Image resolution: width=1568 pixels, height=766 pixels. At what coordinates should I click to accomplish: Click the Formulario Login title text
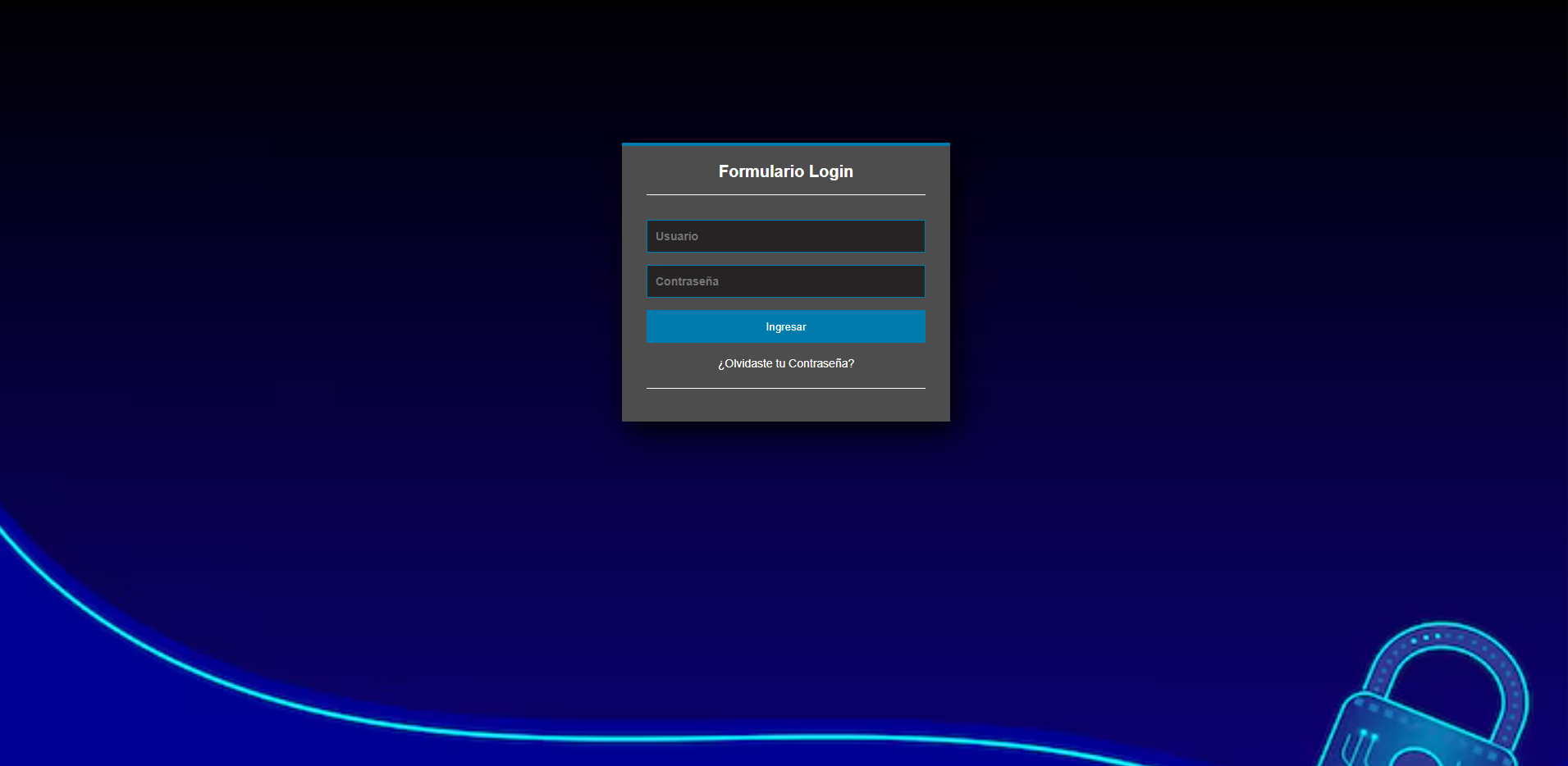[785, 171]
